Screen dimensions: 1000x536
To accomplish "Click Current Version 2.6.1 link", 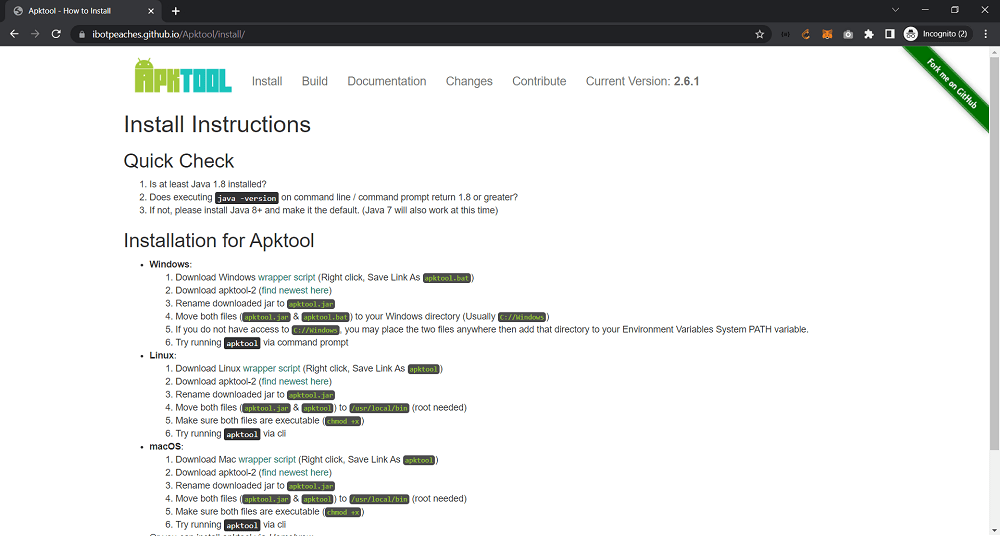I will click(x=642, y=81).
